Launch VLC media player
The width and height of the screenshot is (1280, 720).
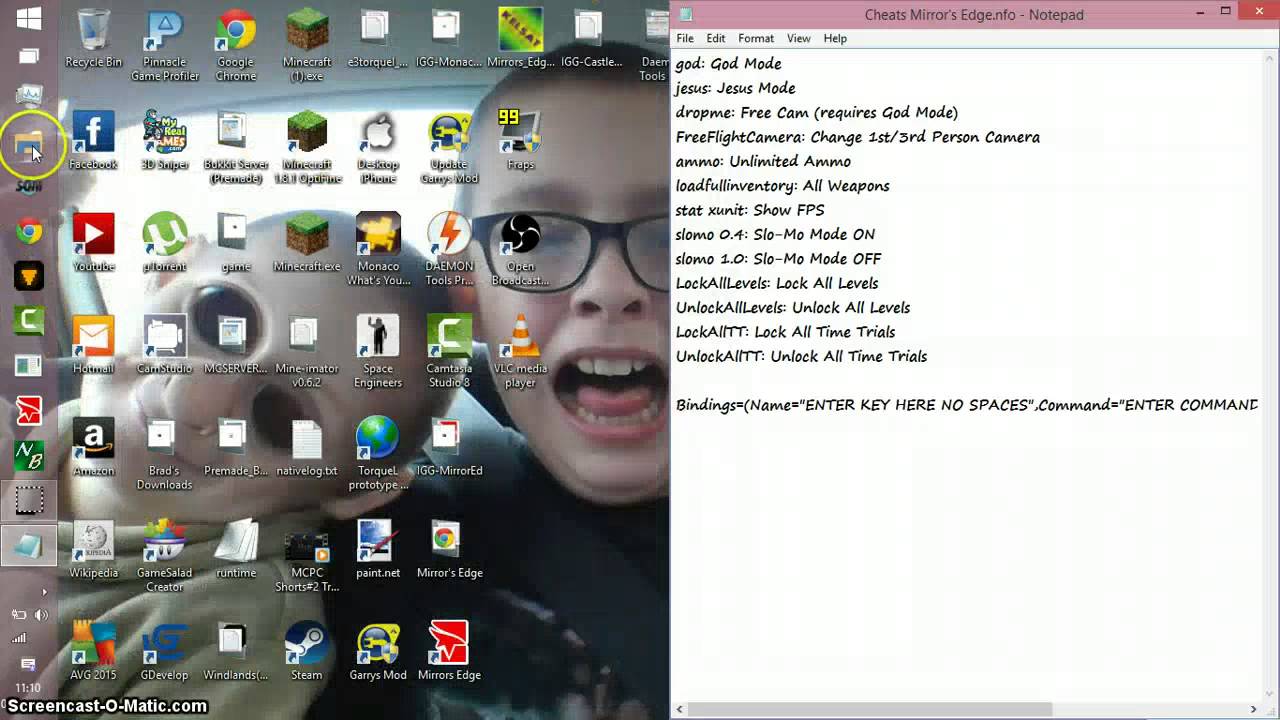pyautogui.click(x=520, y=351)
